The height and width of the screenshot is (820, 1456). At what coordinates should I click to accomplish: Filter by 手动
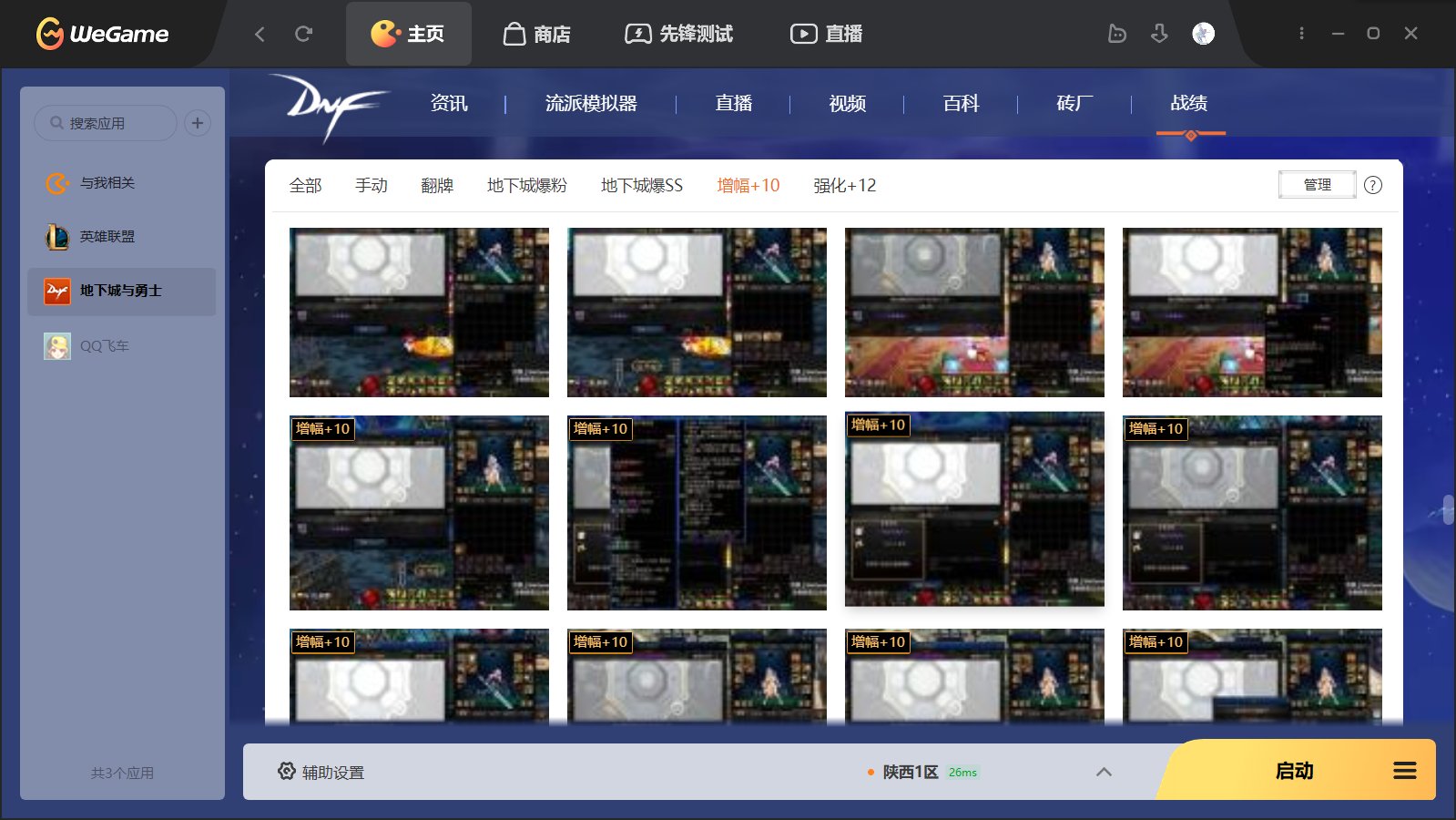click(372, 186)
